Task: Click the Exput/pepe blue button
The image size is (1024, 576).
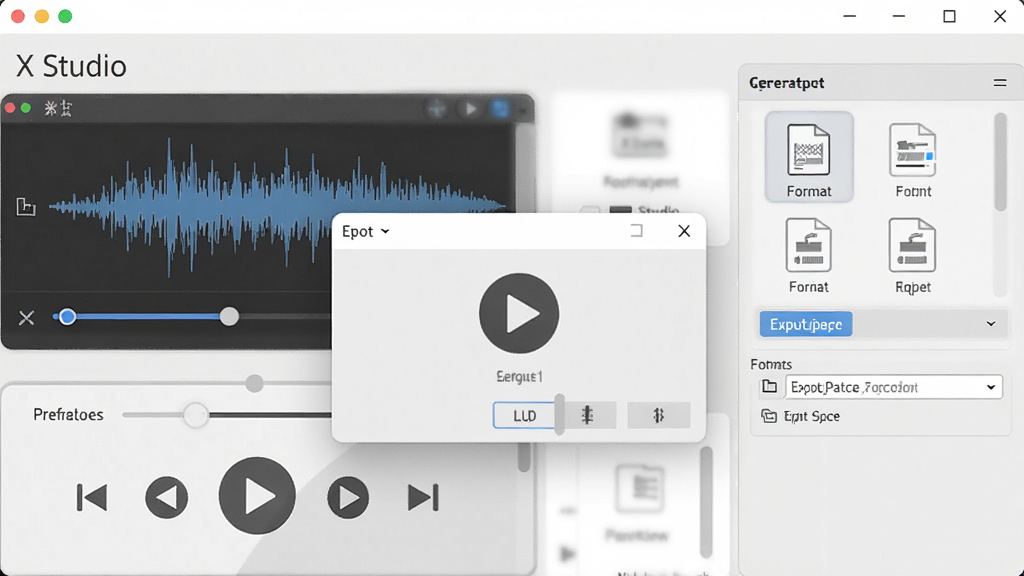Action: pyautogui.click(x=806, y=324)
